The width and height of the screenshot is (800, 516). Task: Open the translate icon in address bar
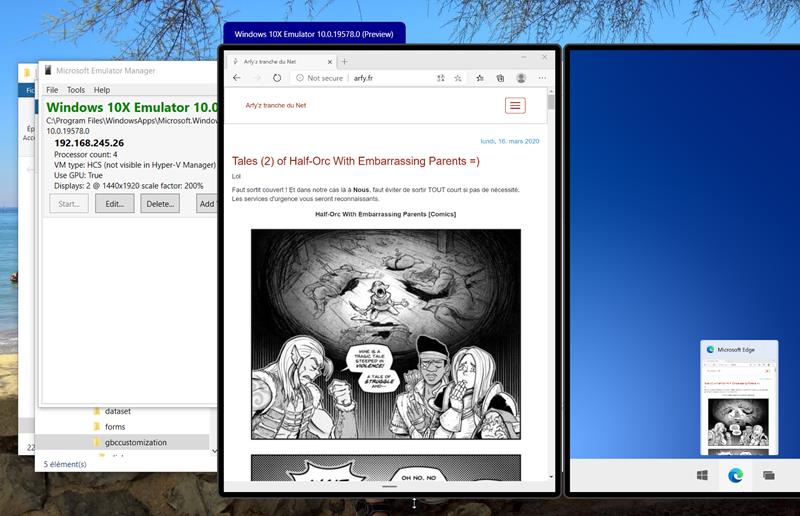point(441,78)
